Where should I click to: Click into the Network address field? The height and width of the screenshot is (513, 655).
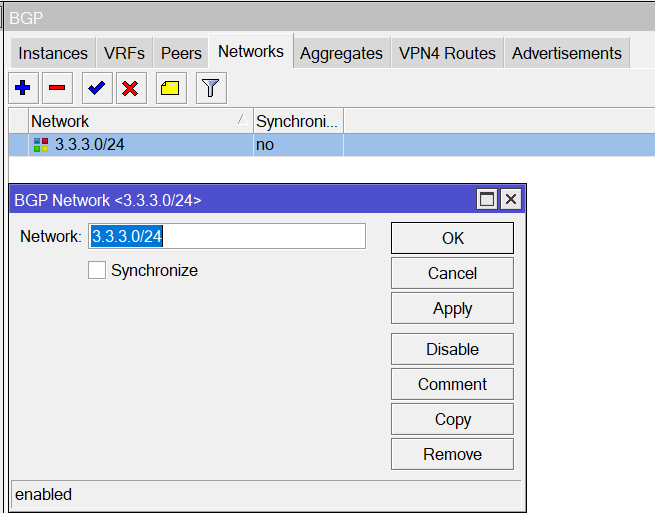click(227, 236)
